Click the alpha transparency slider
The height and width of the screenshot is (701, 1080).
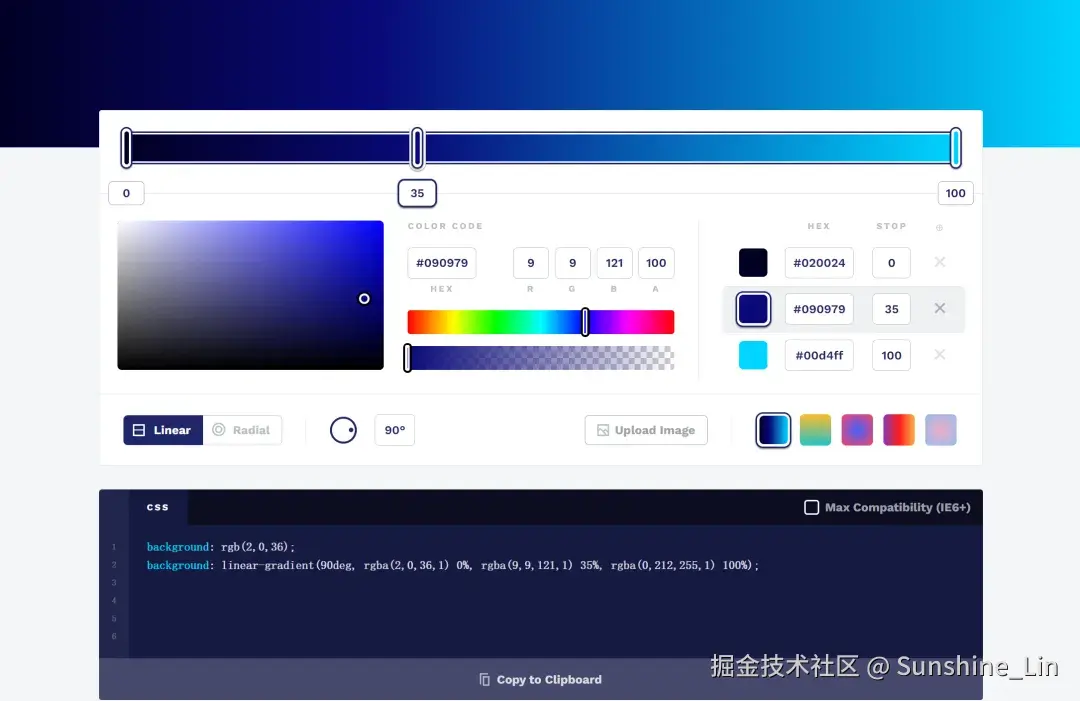[540, 358]
